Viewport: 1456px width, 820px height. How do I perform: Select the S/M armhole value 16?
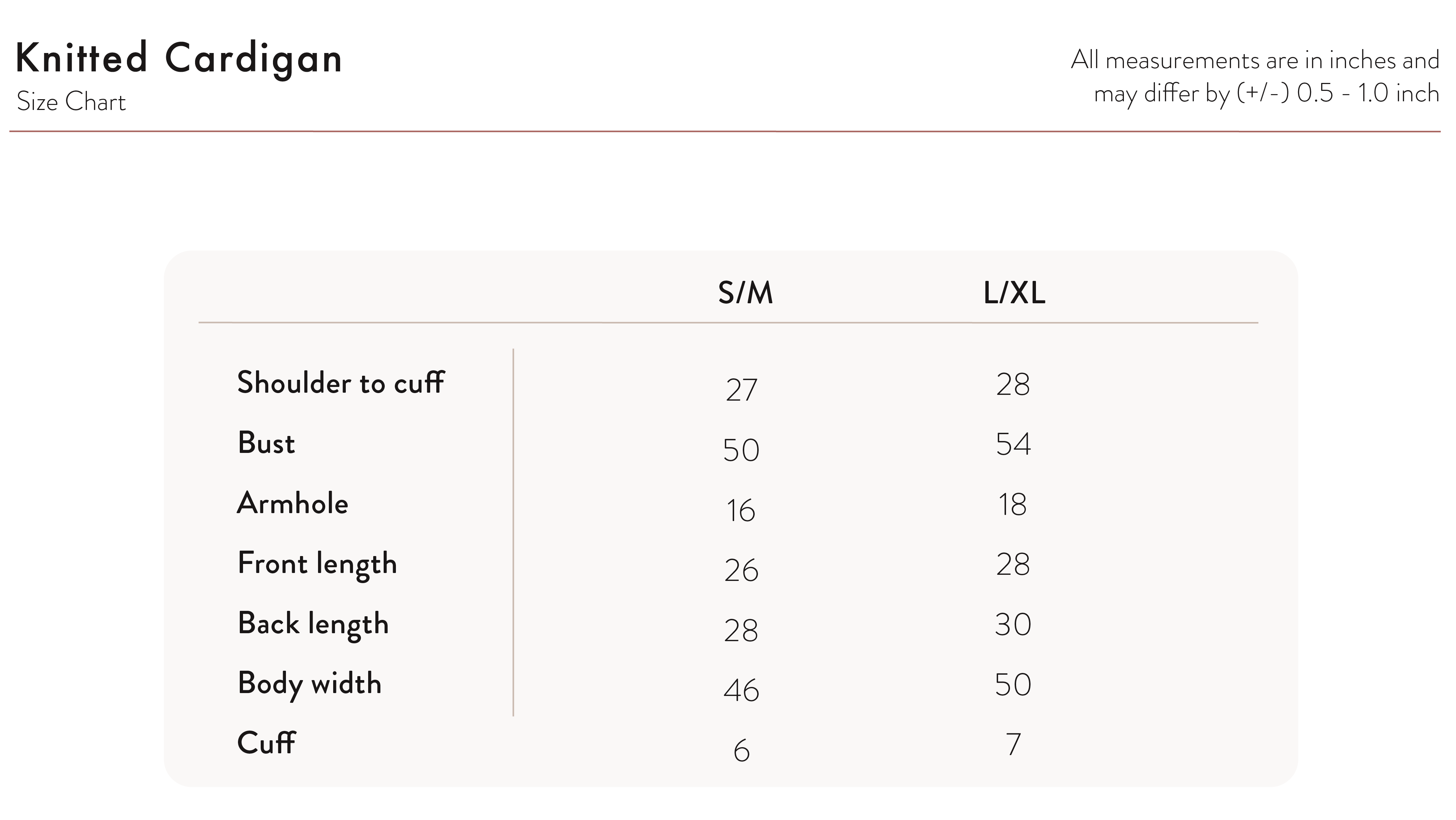(x=741, y=510)
